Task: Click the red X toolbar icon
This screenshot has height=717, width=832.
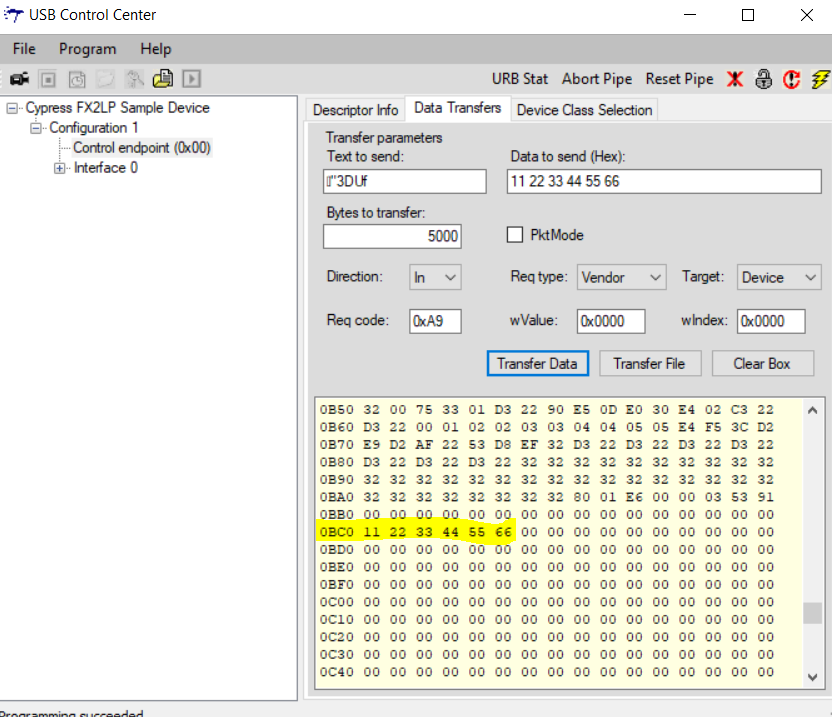Action: 735,79
